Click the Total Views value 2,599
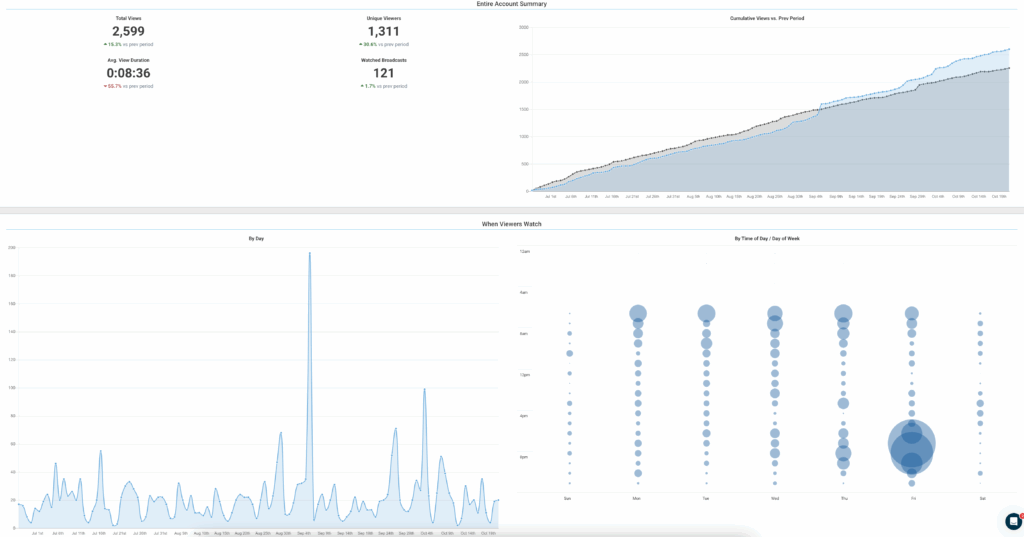 pyautogui.click(x=128, y=32)
